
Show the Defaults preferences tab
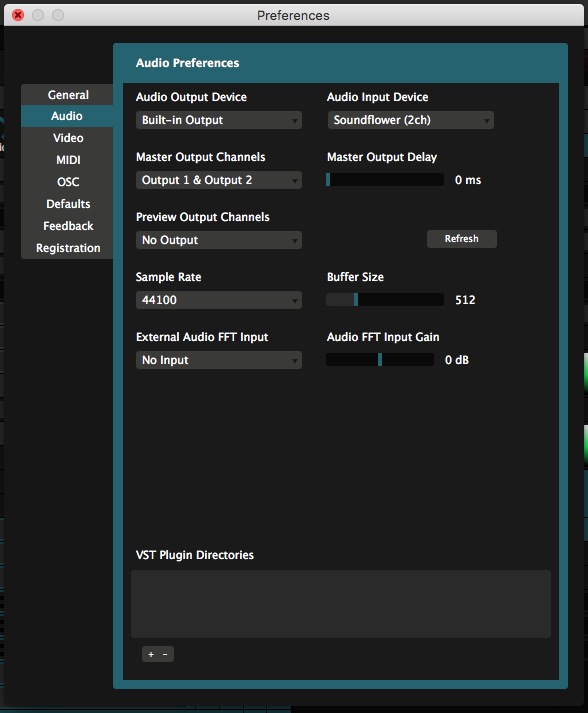pyautogui.click(x=67, y=204)
